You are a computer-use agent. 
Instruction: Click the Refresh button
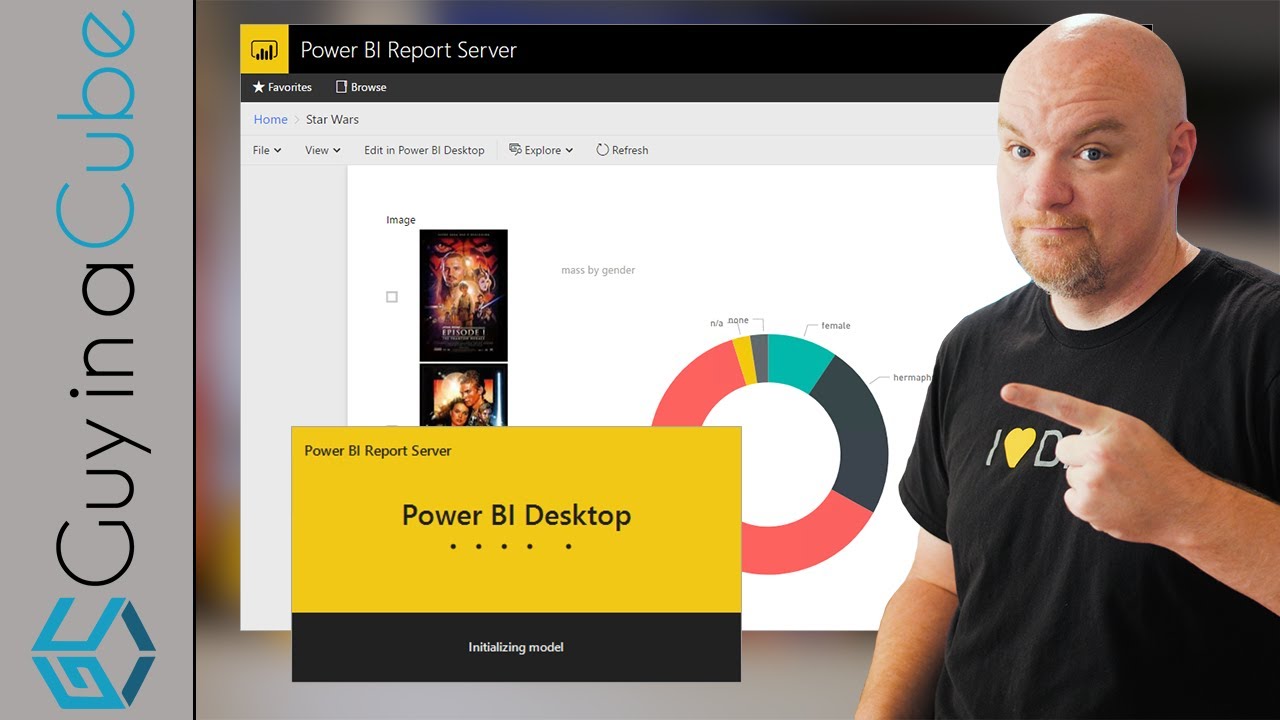coord(622,150)
